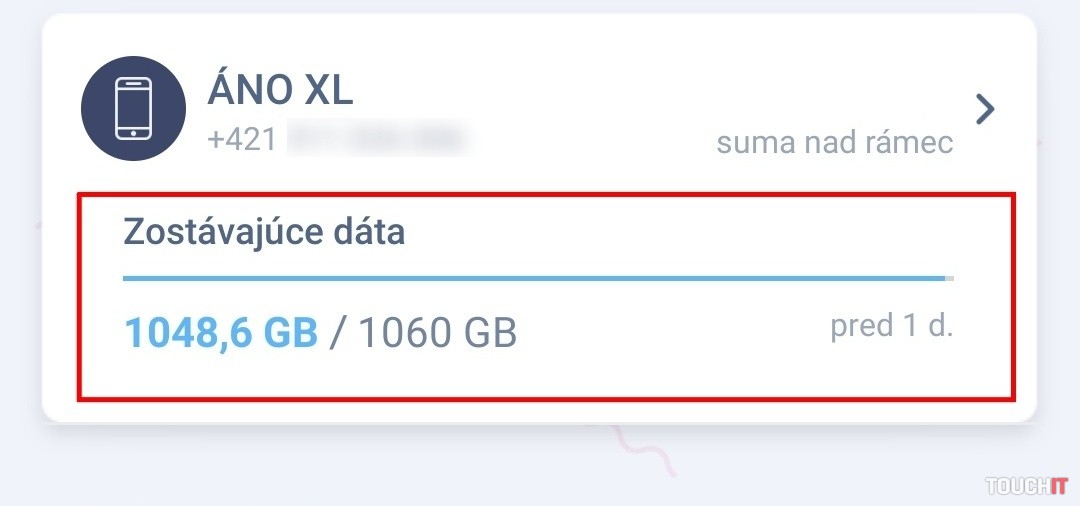Image resolution: width=1080 pixels, height=506 pixels.
Task: Select the ÁNO XL plan title
Action: (x=280, y=92)
